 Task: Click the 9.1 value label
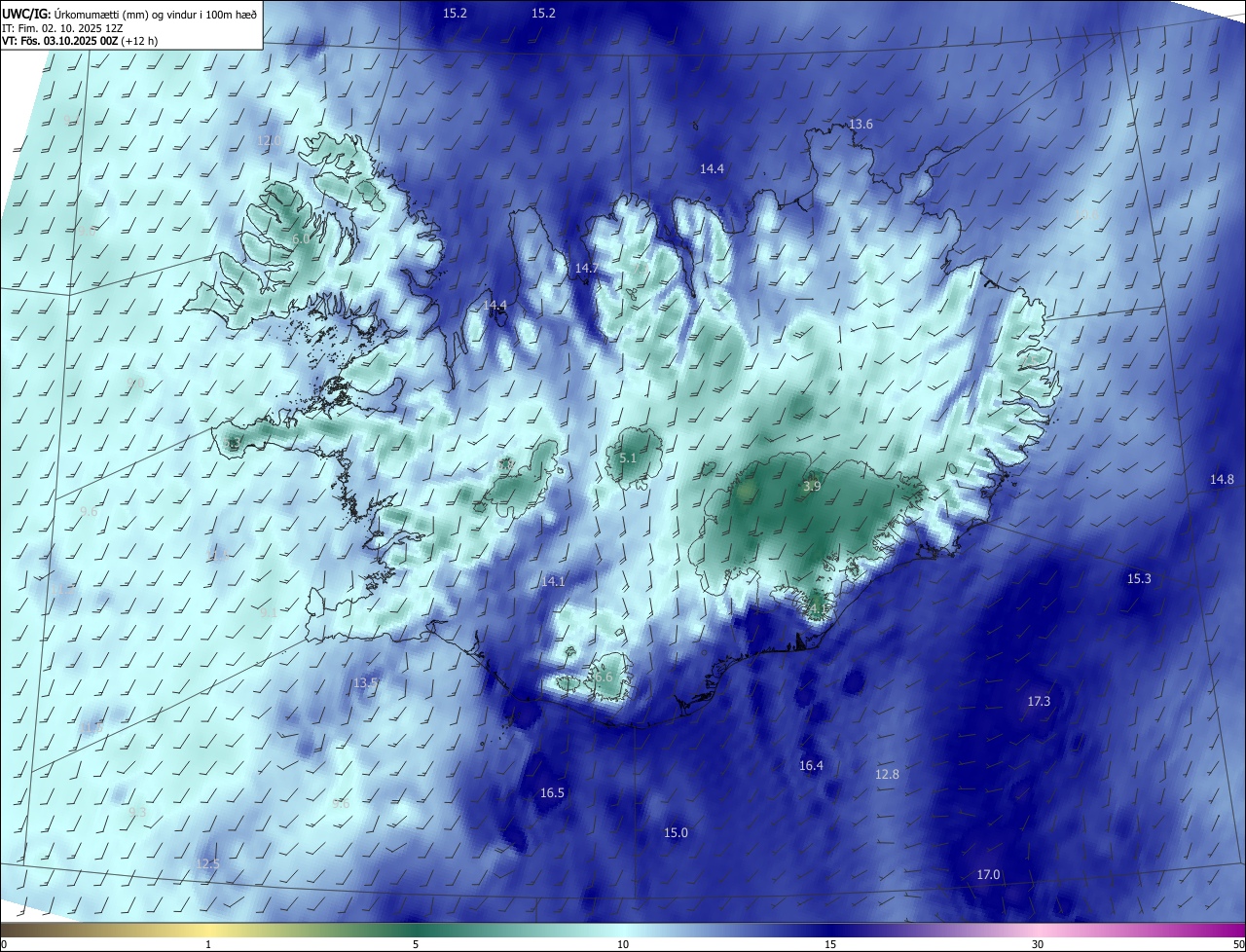[268, 612]
